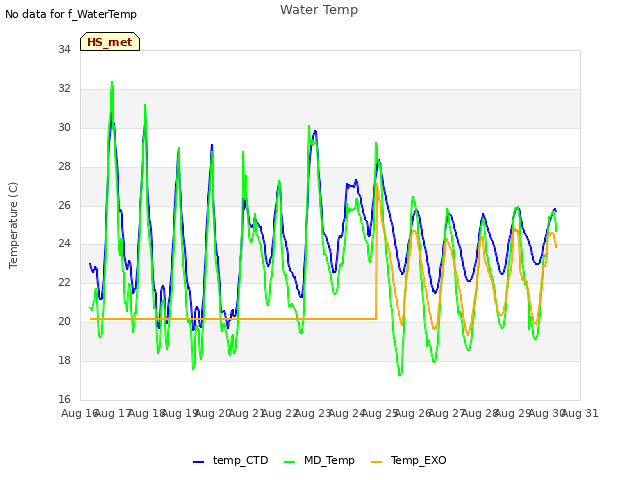Click the Aug 31 x-axis label

pyautogui.click(x=580, y=413)
